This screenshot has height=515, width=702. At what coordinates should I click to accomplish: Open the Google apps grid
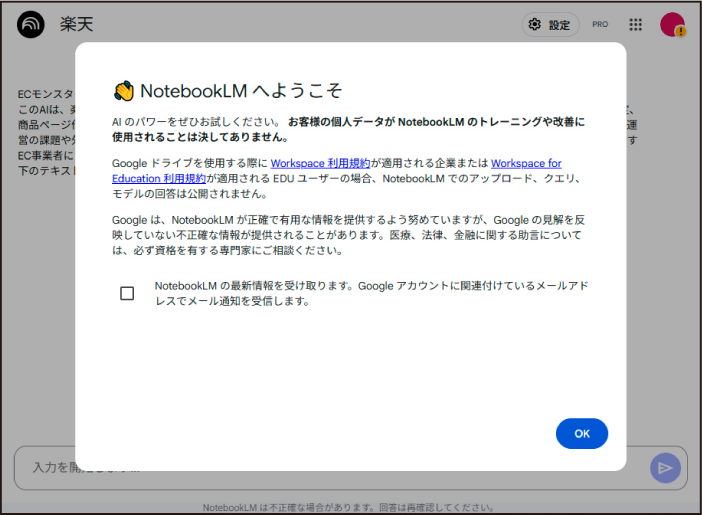[x=636, y=25]
